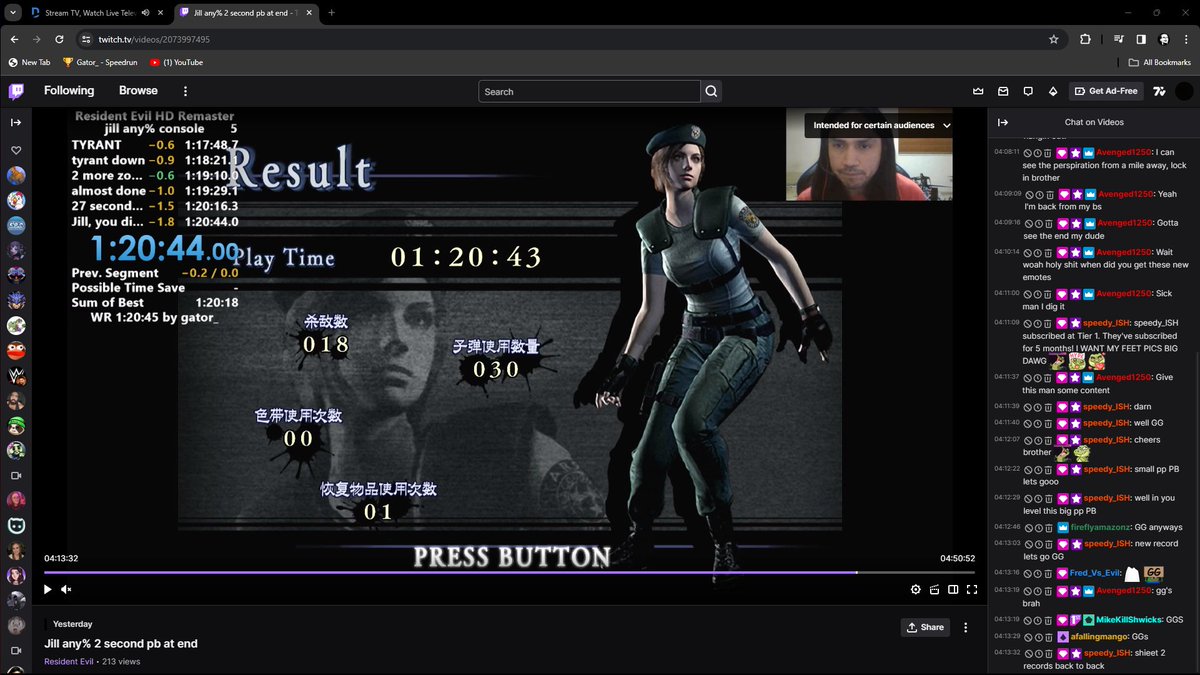Open the three-dot menu beside Browse

[x=185, y=90]
